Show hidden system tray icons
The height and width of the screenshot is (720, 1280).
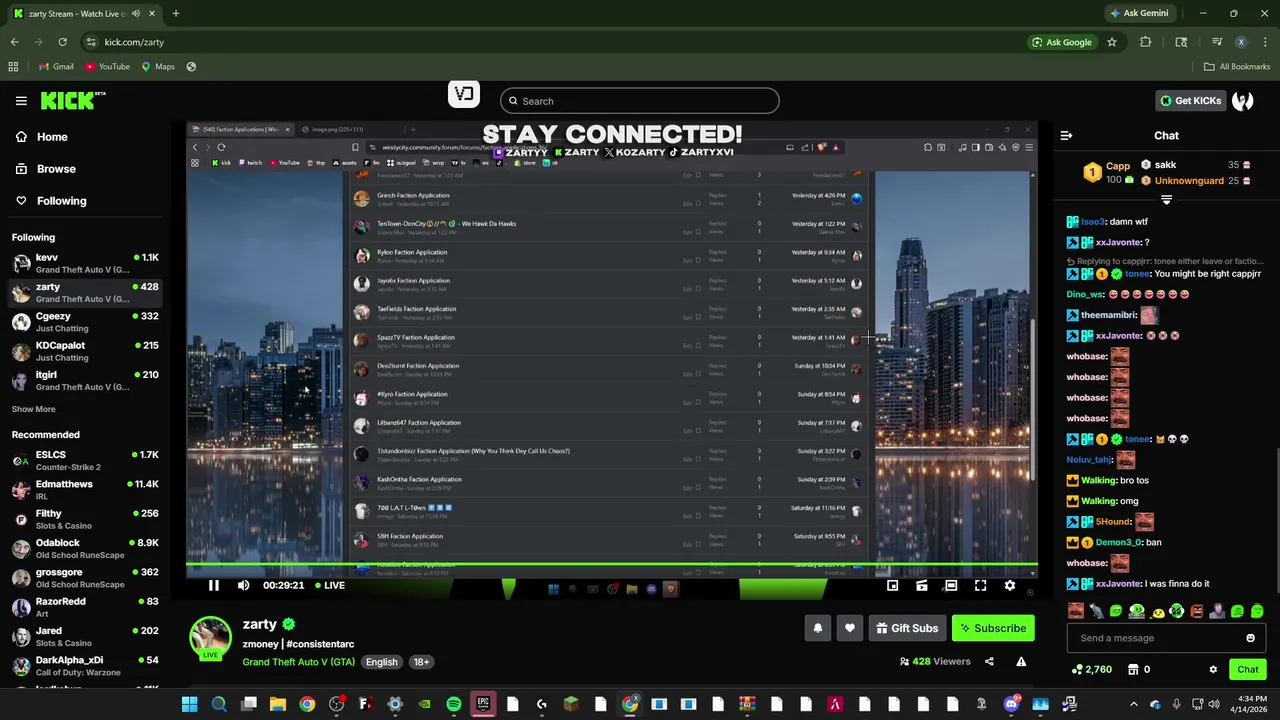point(1133,704)
